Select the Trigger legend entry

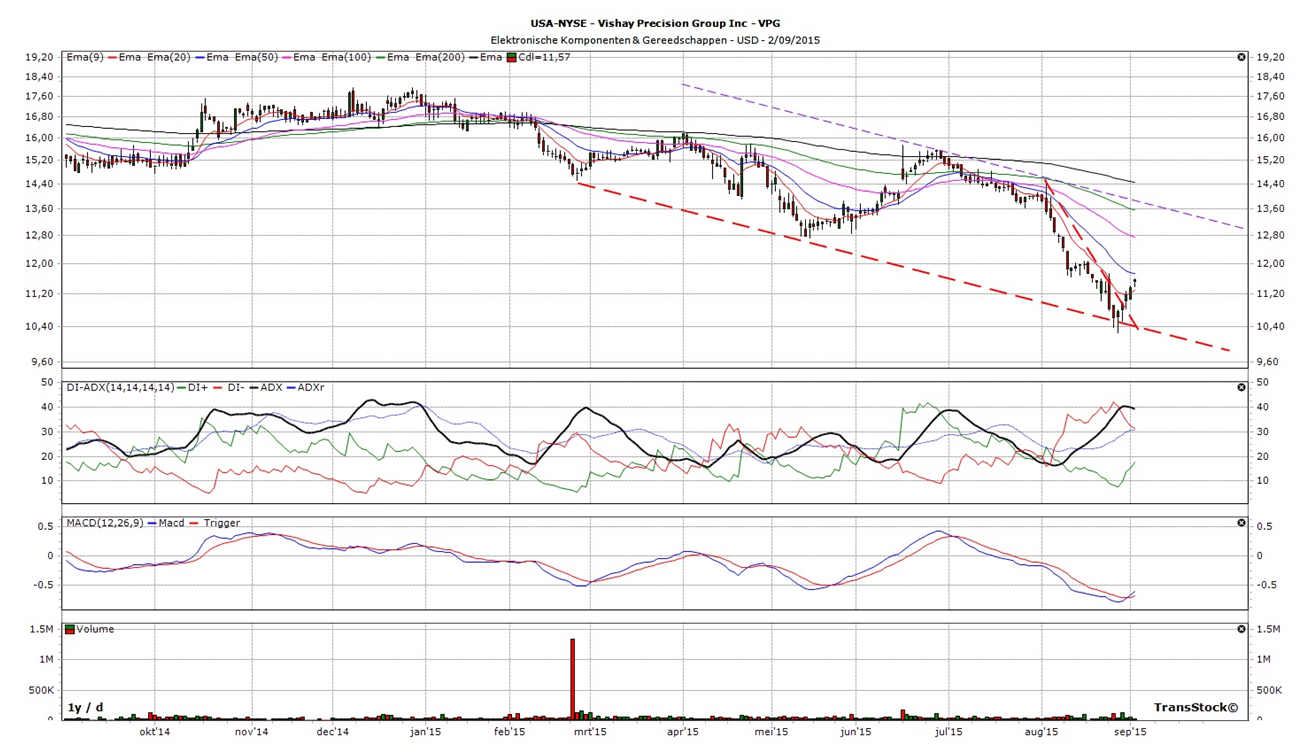[221, 522]
